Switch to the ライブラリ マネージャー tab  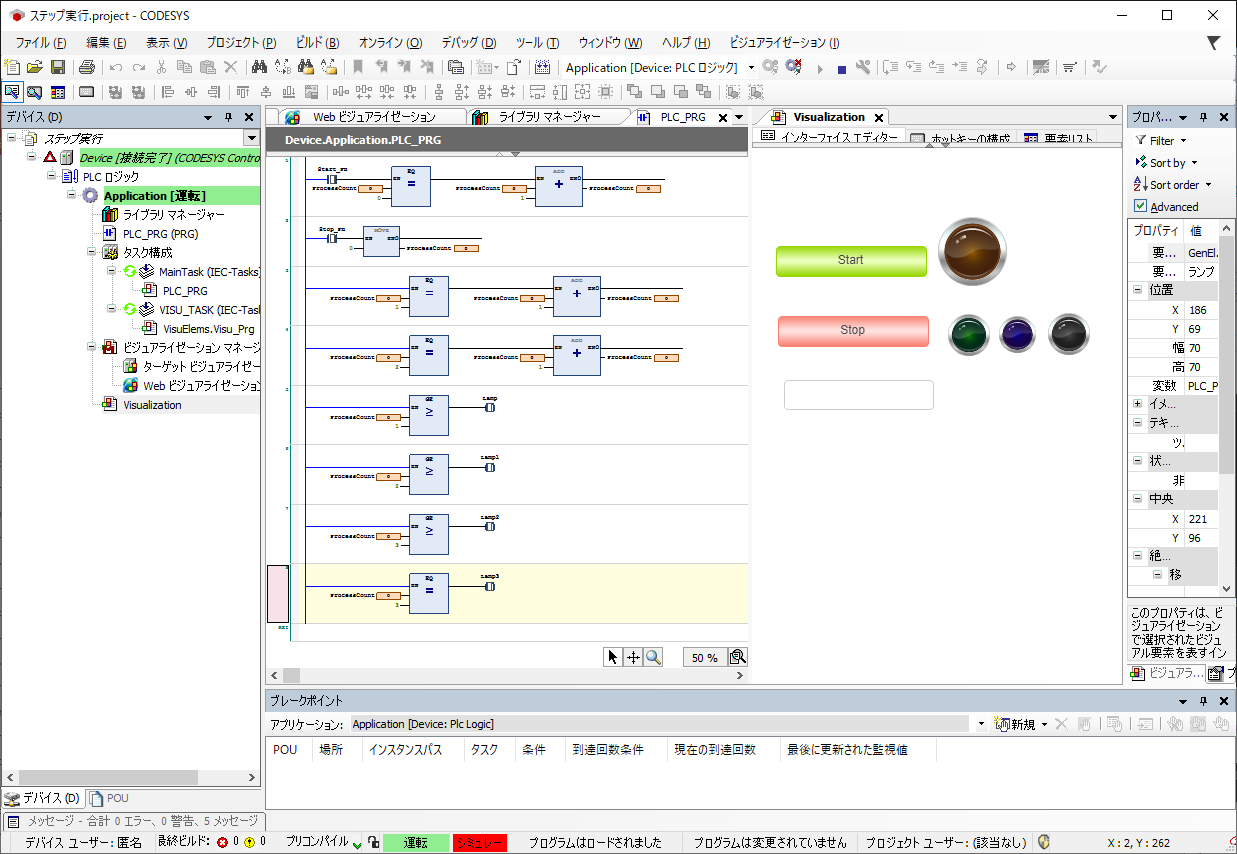[x=548, y=115]
